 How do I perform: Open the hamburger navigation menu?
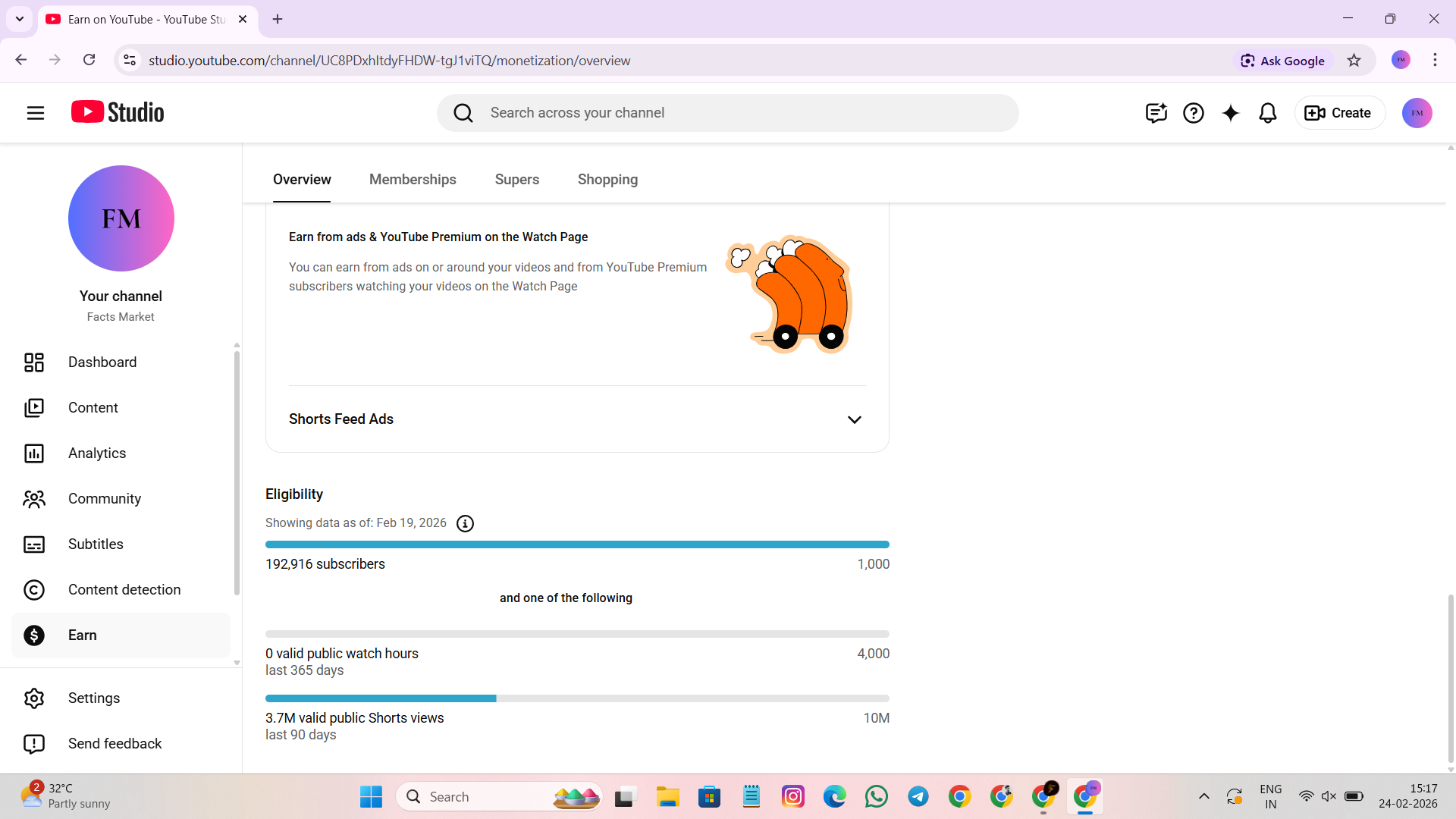[x=36, y=113]
